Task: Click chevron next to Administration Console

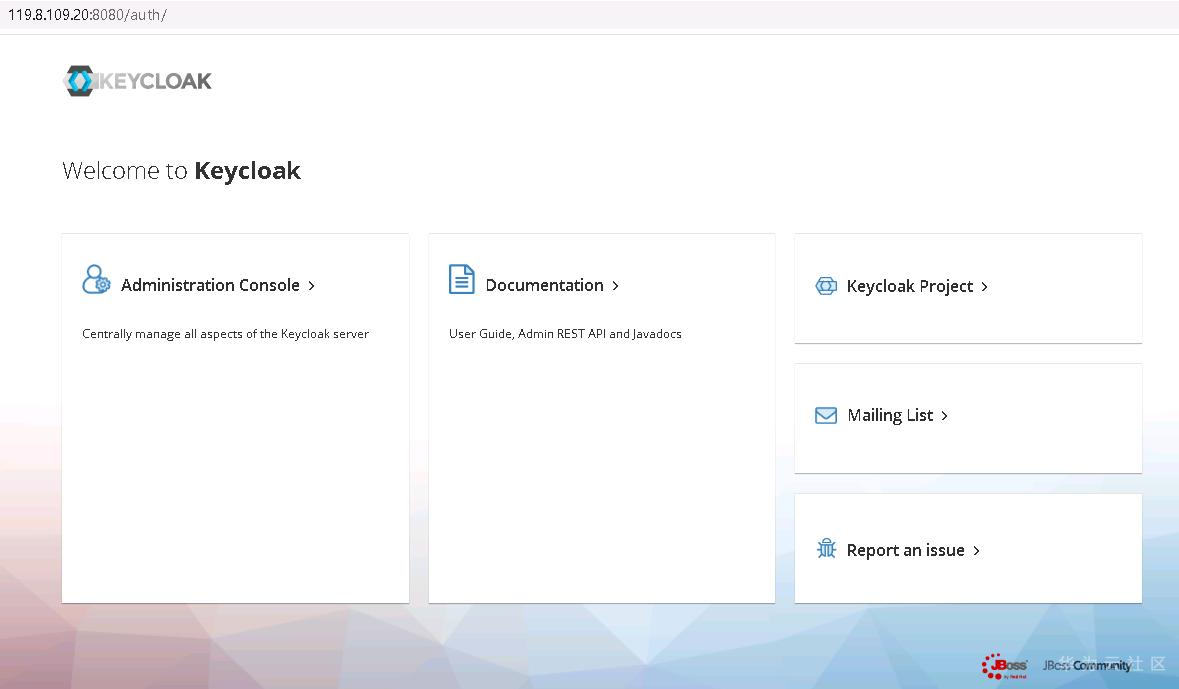Action: pos(311,286)
